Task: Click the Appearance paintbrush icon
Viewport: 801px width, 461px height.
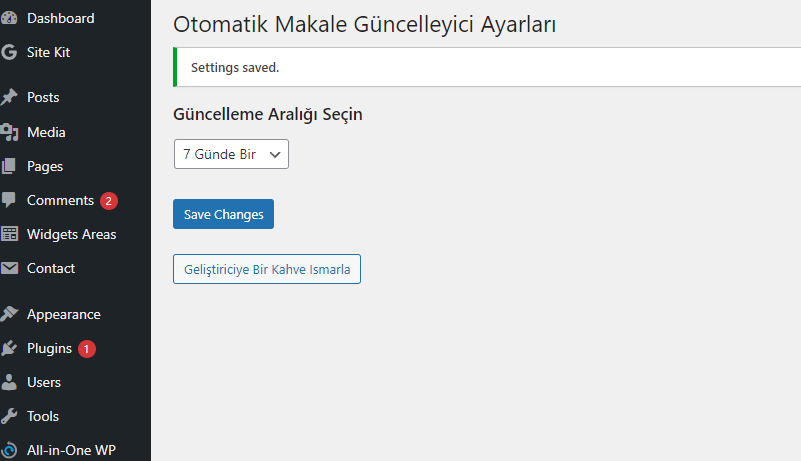Action: 9,314
